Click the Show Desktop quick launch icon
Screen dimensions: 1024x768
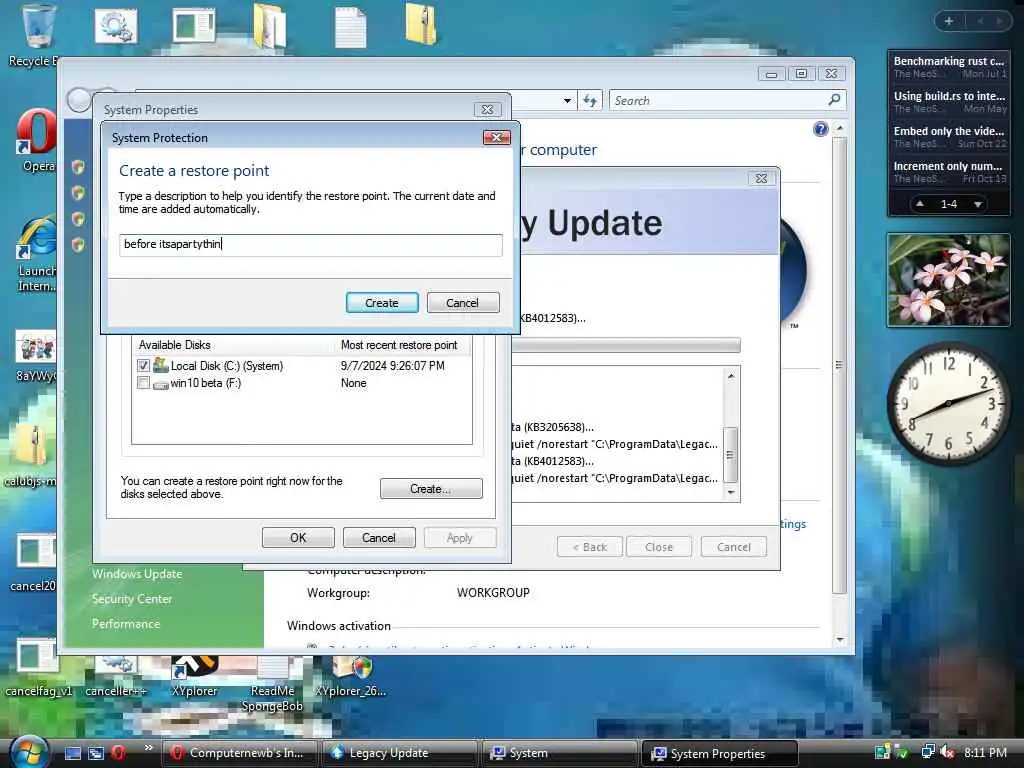(x=73, y=753)
